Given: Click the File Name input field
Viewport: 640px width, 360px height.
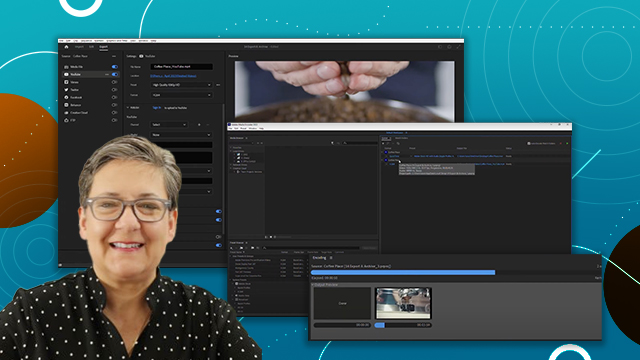Looking at the screenshot, I should coord(182,67).
